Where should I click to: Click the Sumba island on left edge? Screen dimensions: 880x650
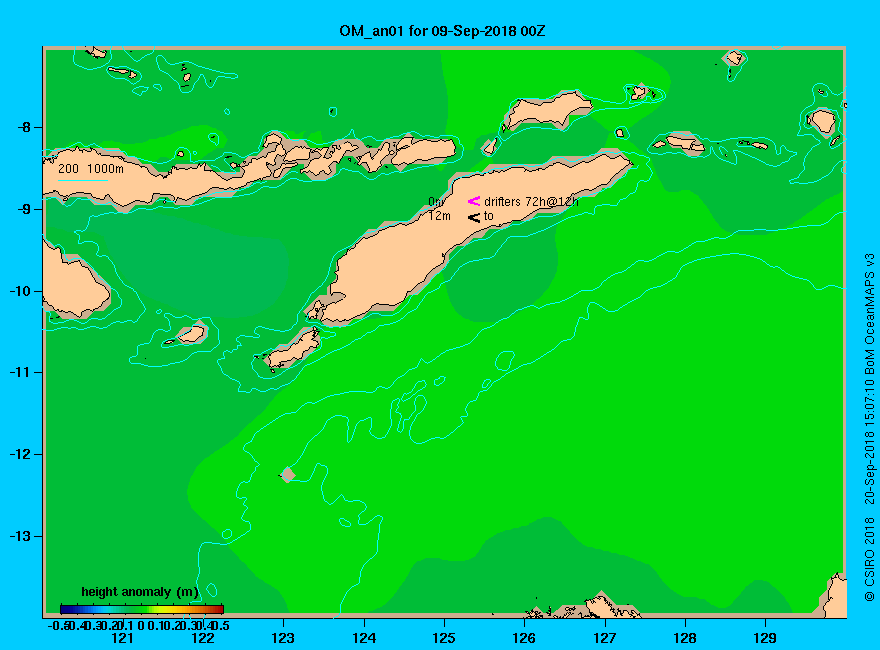75,281
